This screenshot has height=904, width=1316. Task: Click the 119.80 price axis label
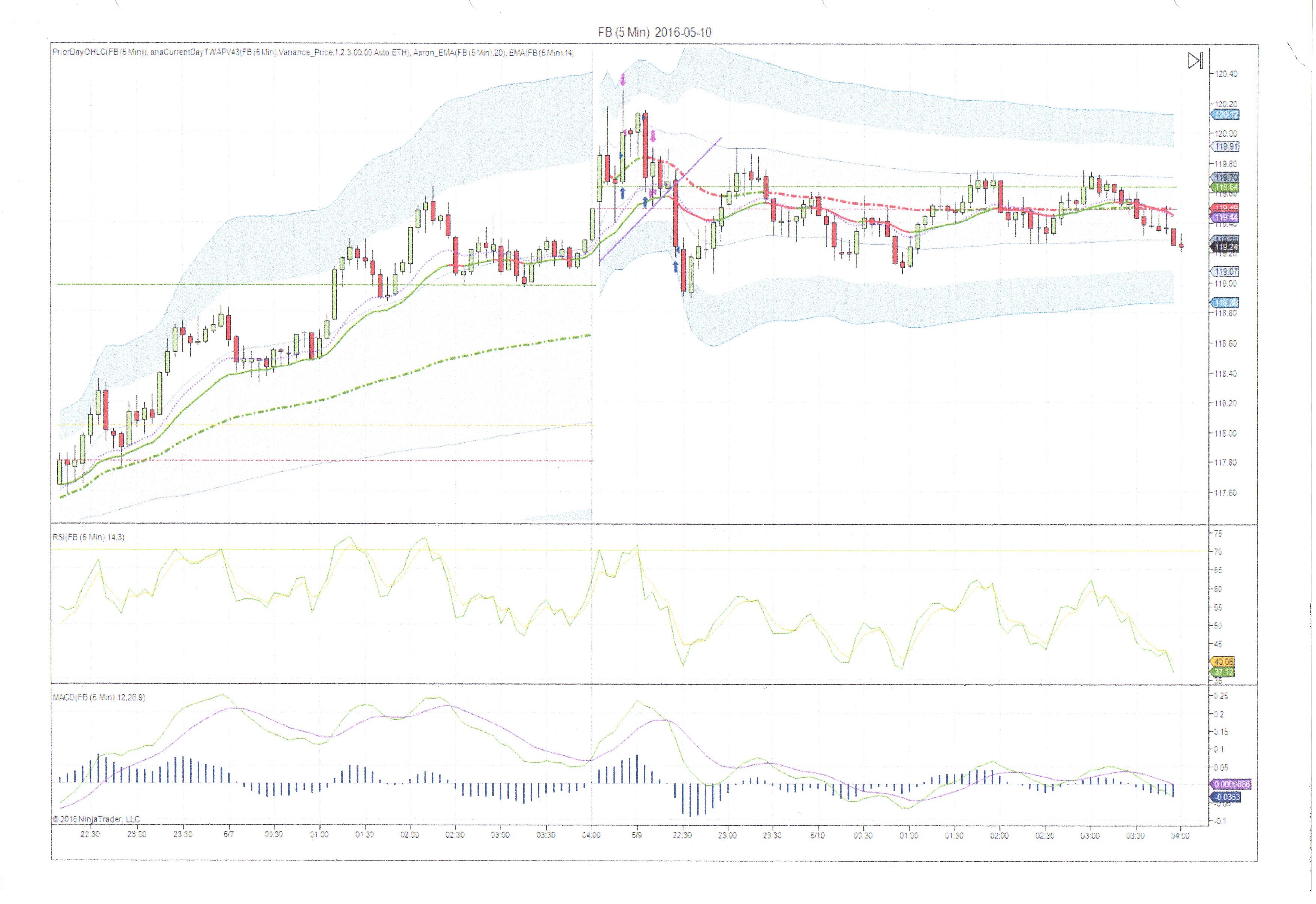tap(1226, 164)
